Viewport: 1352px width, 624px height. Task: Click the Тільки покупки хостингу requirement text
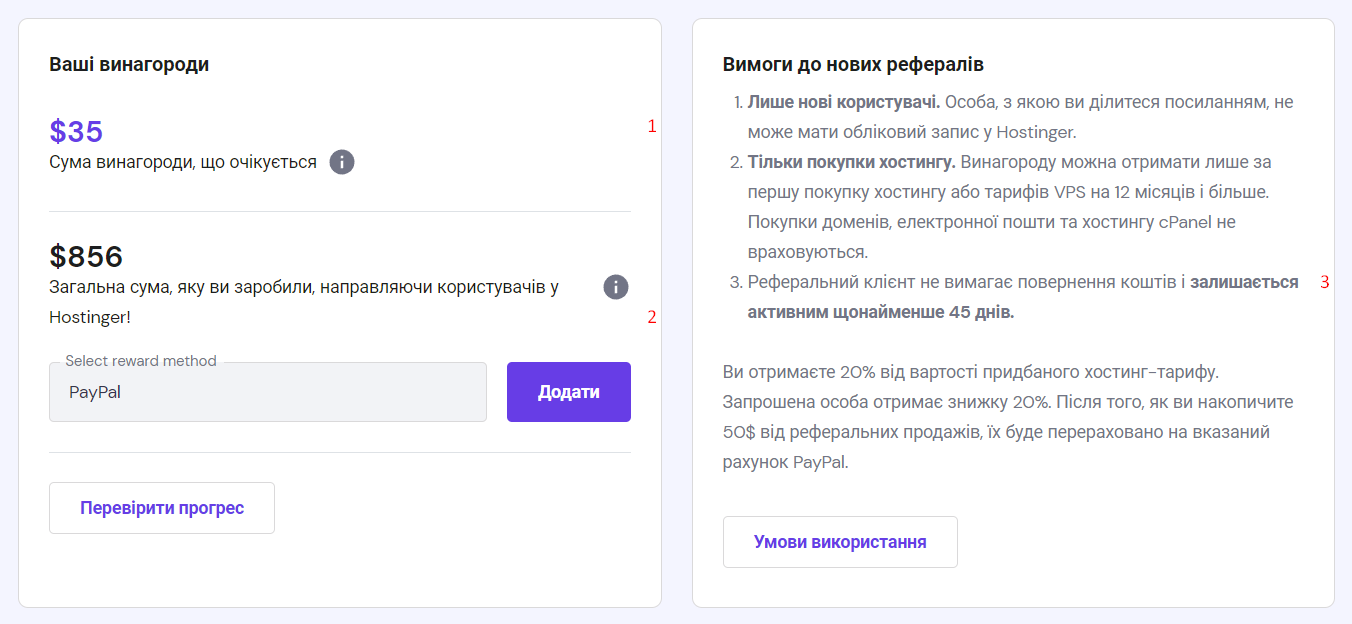point(851,162)
